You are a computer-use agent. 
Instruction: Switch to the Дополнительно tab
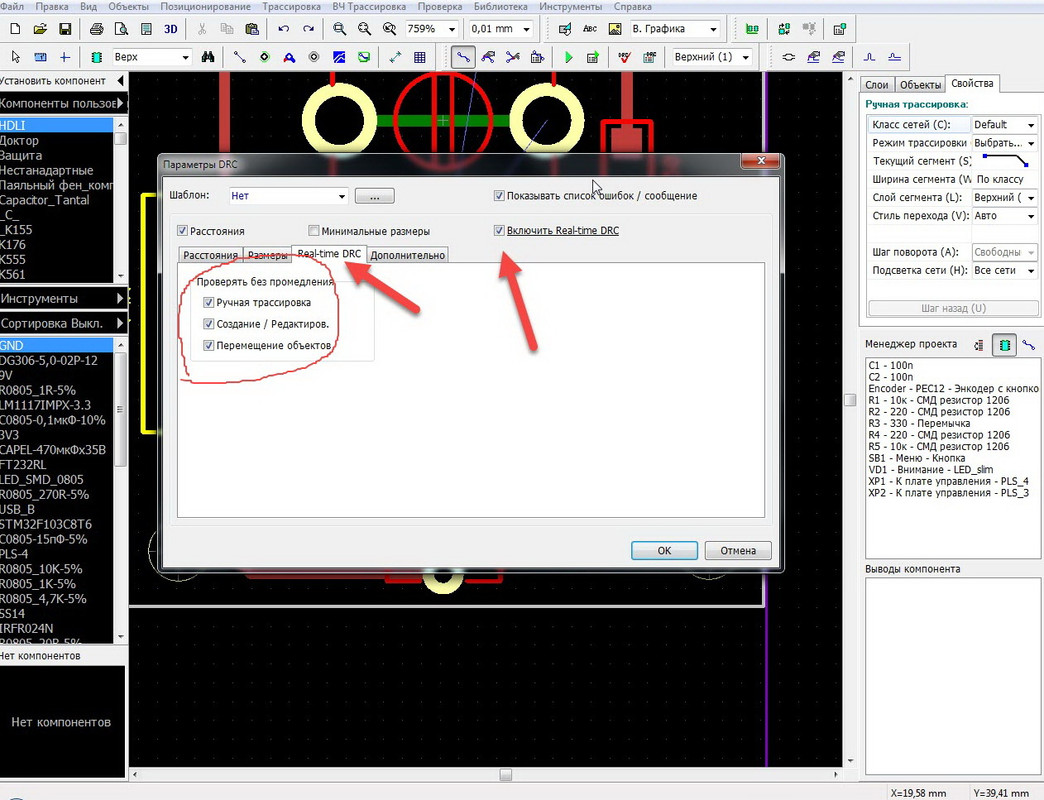coord(407,255)
